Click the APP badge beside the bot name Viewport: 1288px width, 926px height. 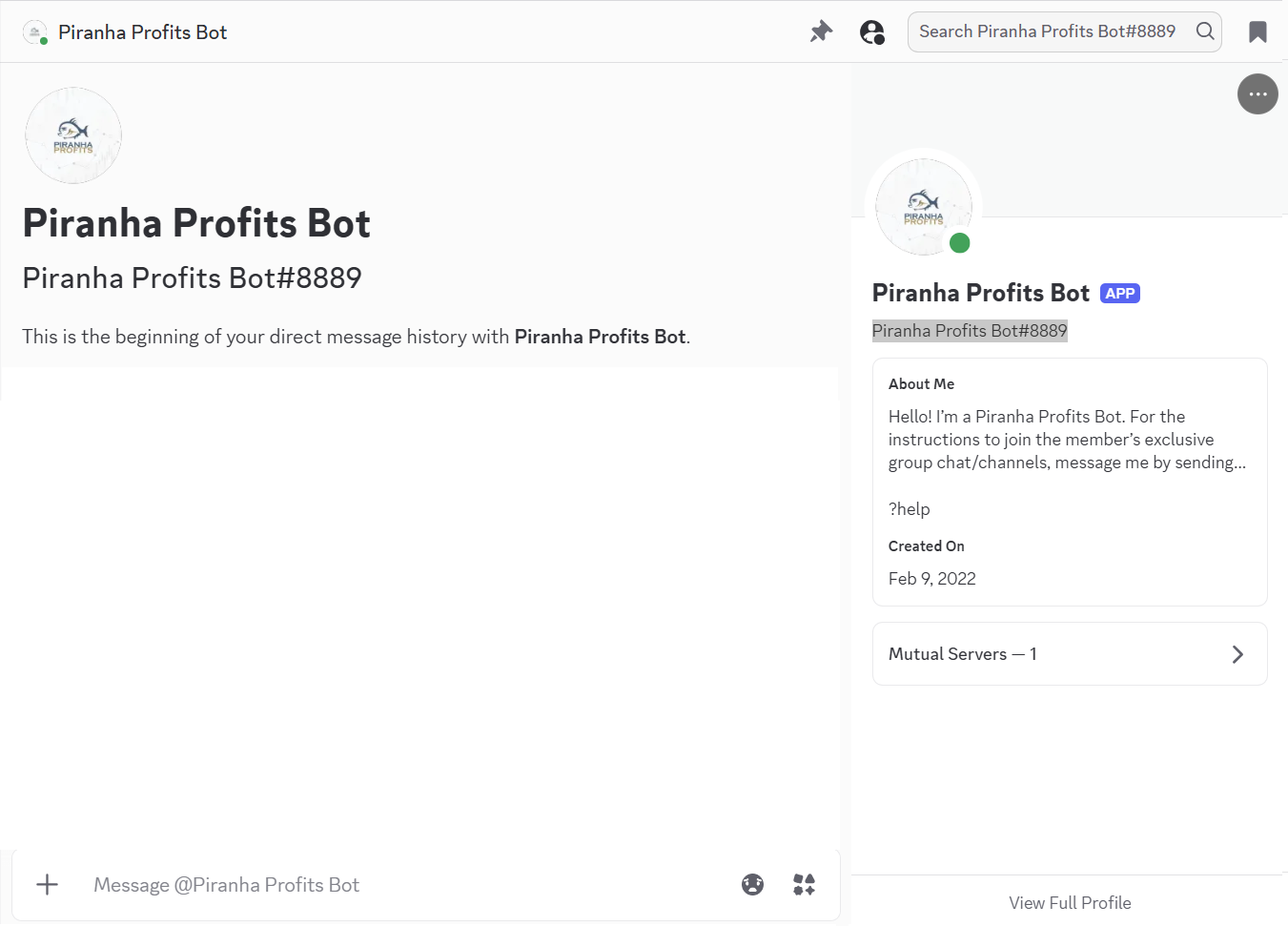(1120, 293)
